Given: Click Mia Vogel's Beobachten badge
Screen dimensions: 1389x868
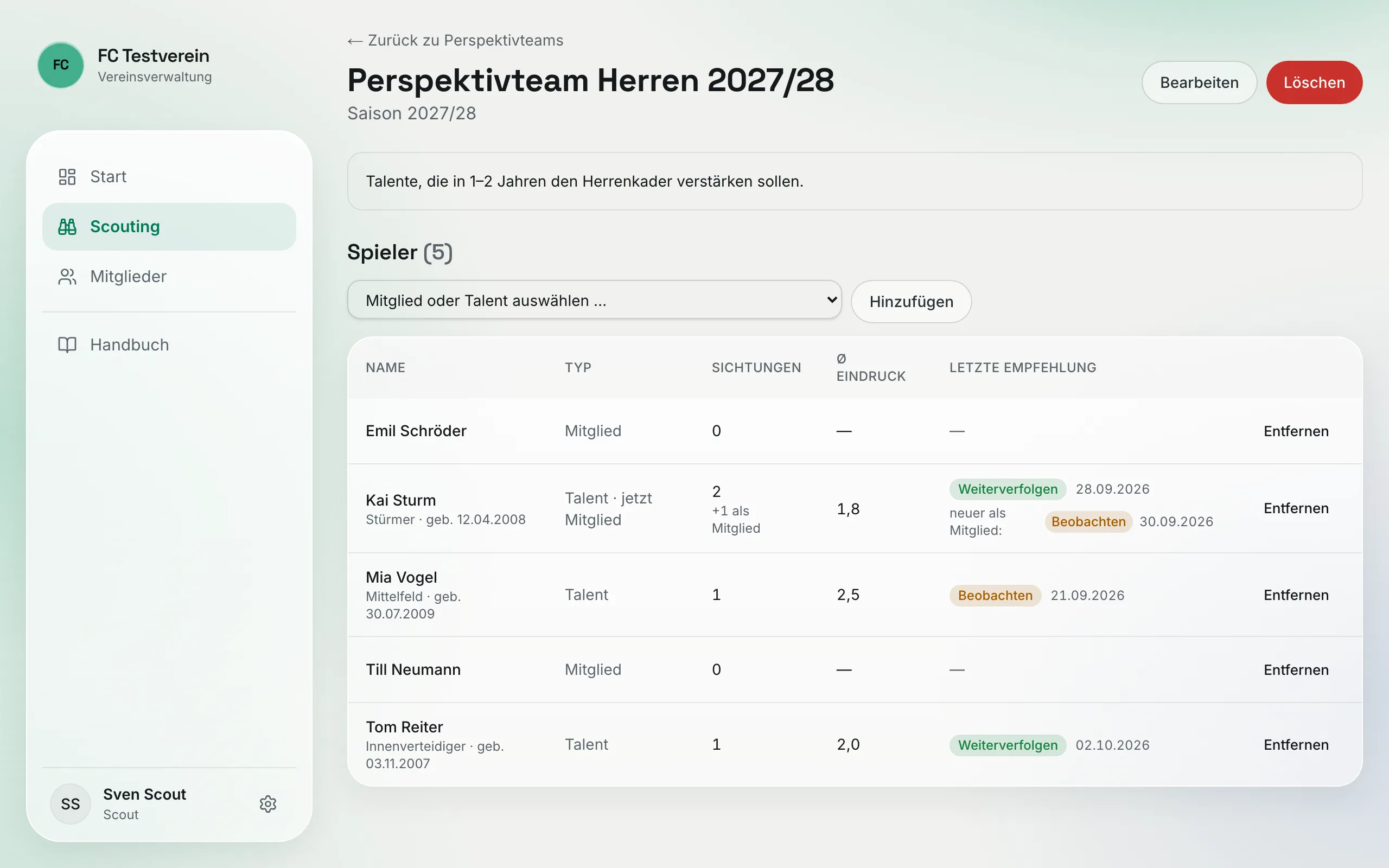Looking at the screenshot, I should pyautogui.click(x=995, y=595).
